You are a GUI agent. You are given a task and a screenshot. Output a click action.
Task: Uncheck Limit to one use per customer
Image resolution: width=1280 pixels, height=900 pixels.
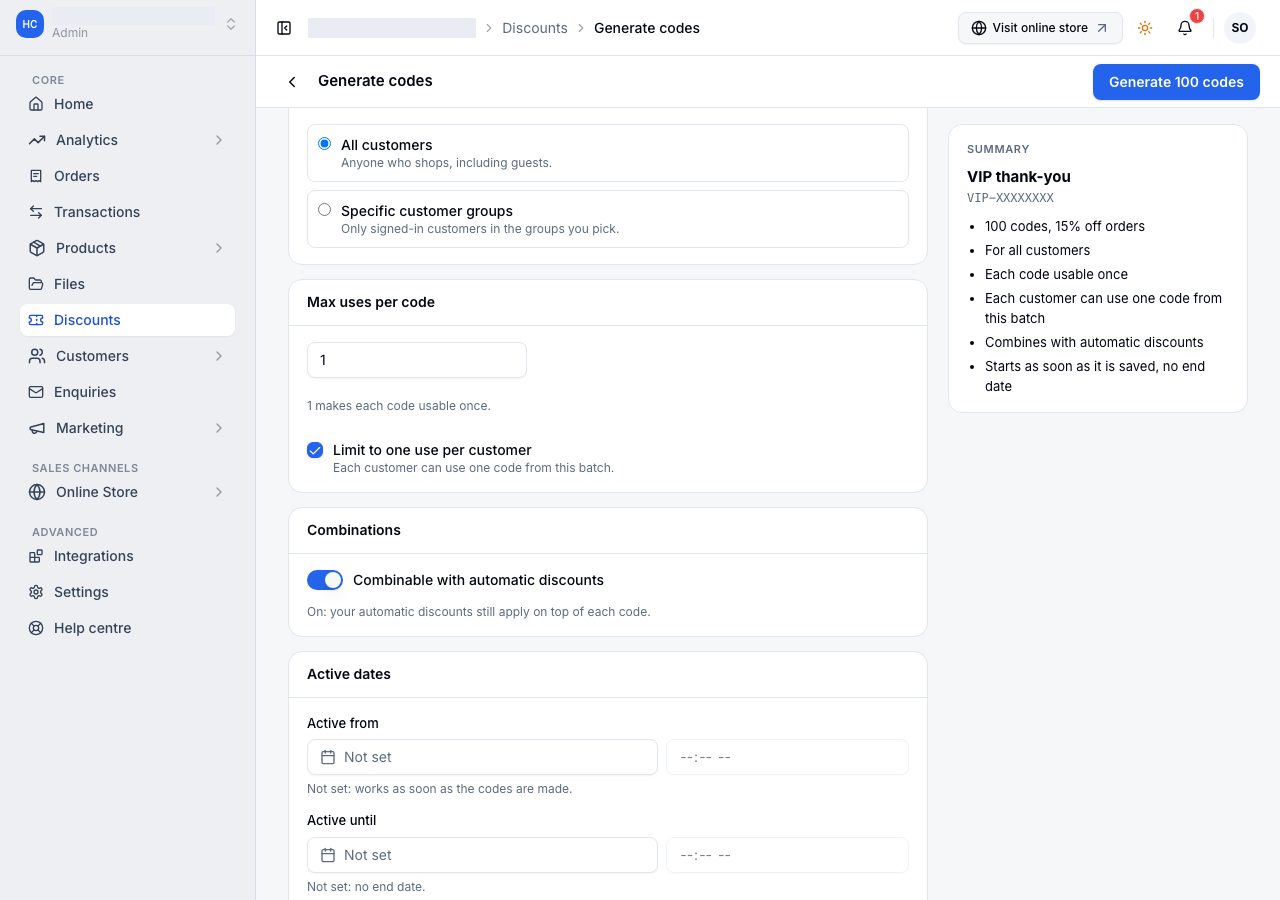click(x=315, y=450)
